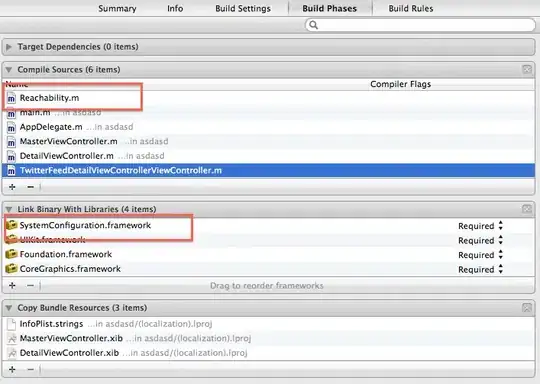Change Required setting for SystemConfiguration.framework

(481, 226)
